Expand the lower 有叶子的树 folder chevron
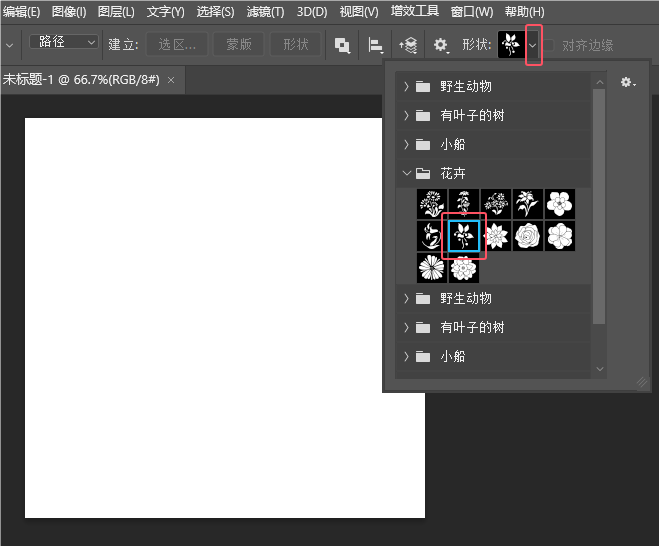The width and height of the screenshot is (659, 546). click(x=406, y=327)
